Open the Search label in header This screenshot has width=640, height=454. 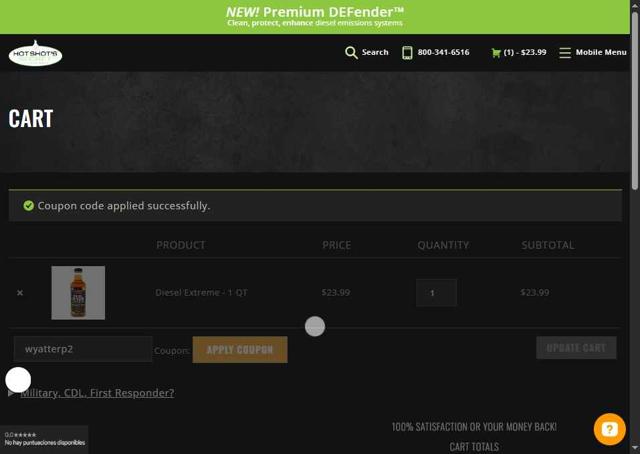click(375, 52)
